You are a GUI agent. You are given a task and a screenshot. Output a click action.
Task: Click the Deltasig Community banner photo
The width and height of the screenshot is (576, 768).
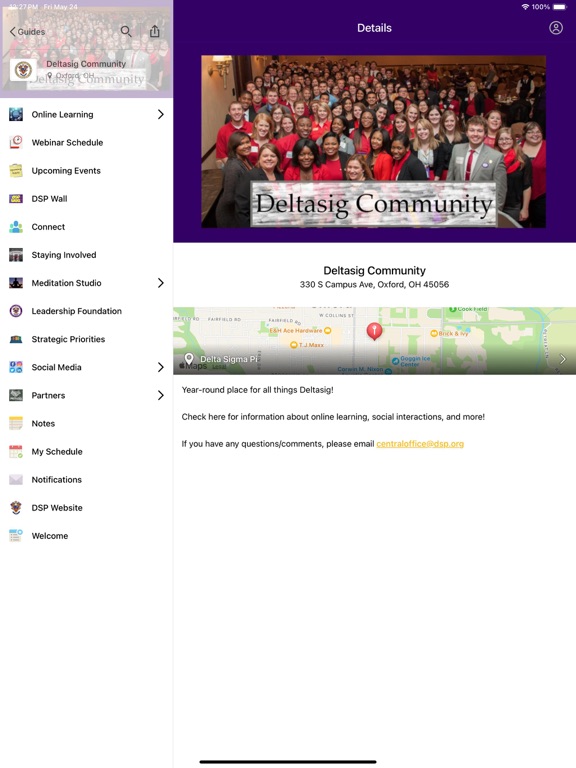373,142
